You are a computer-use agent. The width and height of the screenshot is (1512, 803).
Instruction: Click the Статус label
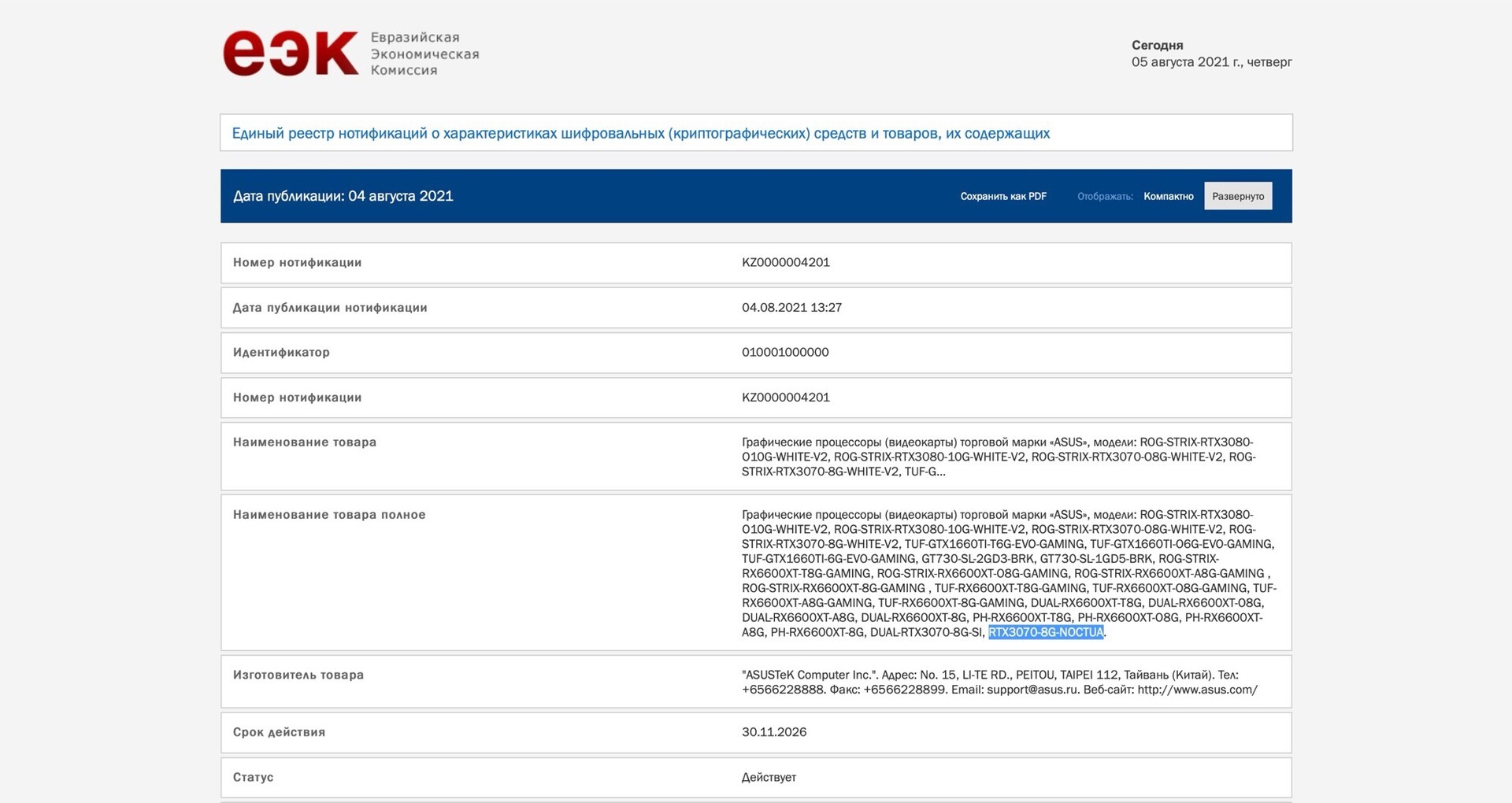[x=253, y=777]
